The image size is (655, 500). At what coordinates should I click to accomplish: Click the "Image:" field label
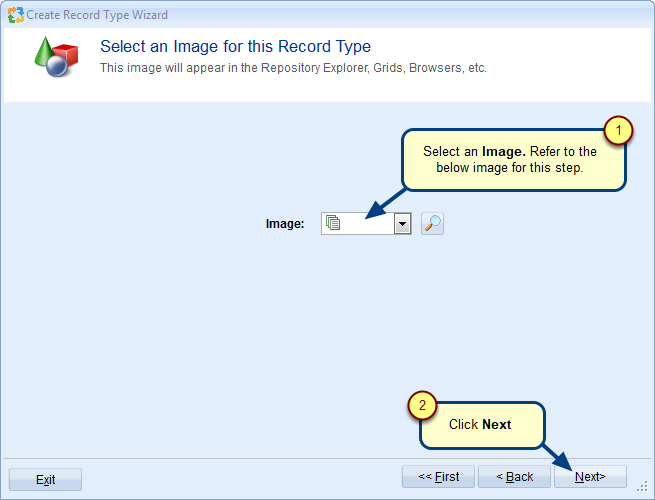pos(285,224)
